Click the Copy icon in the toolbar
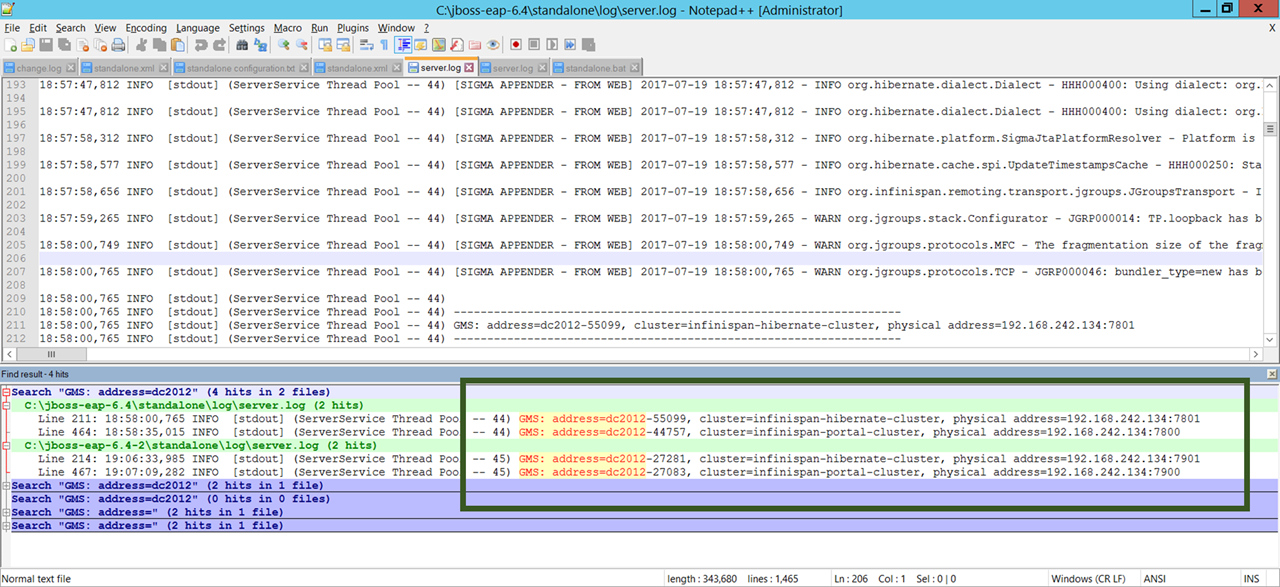The image size is (1280, 587). (160, 45)
